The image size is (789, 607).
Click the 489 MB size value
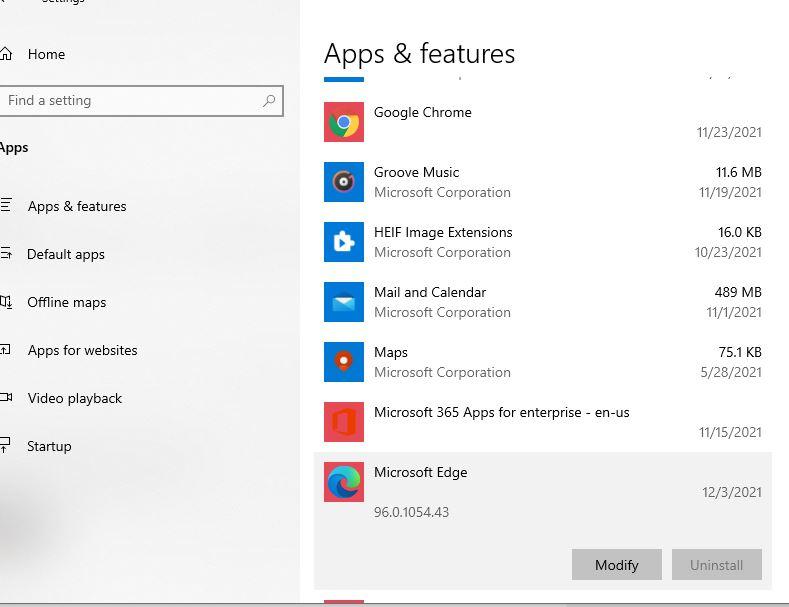(738, 292)
